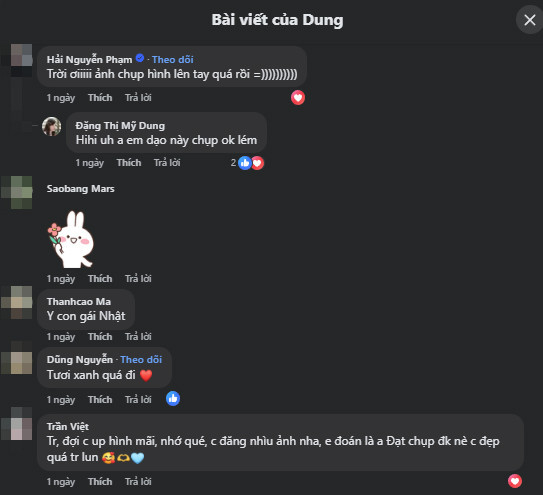Like the Saobang Mars sticker comment
This screenshot has height=495, width=543.
pos(100,279)
